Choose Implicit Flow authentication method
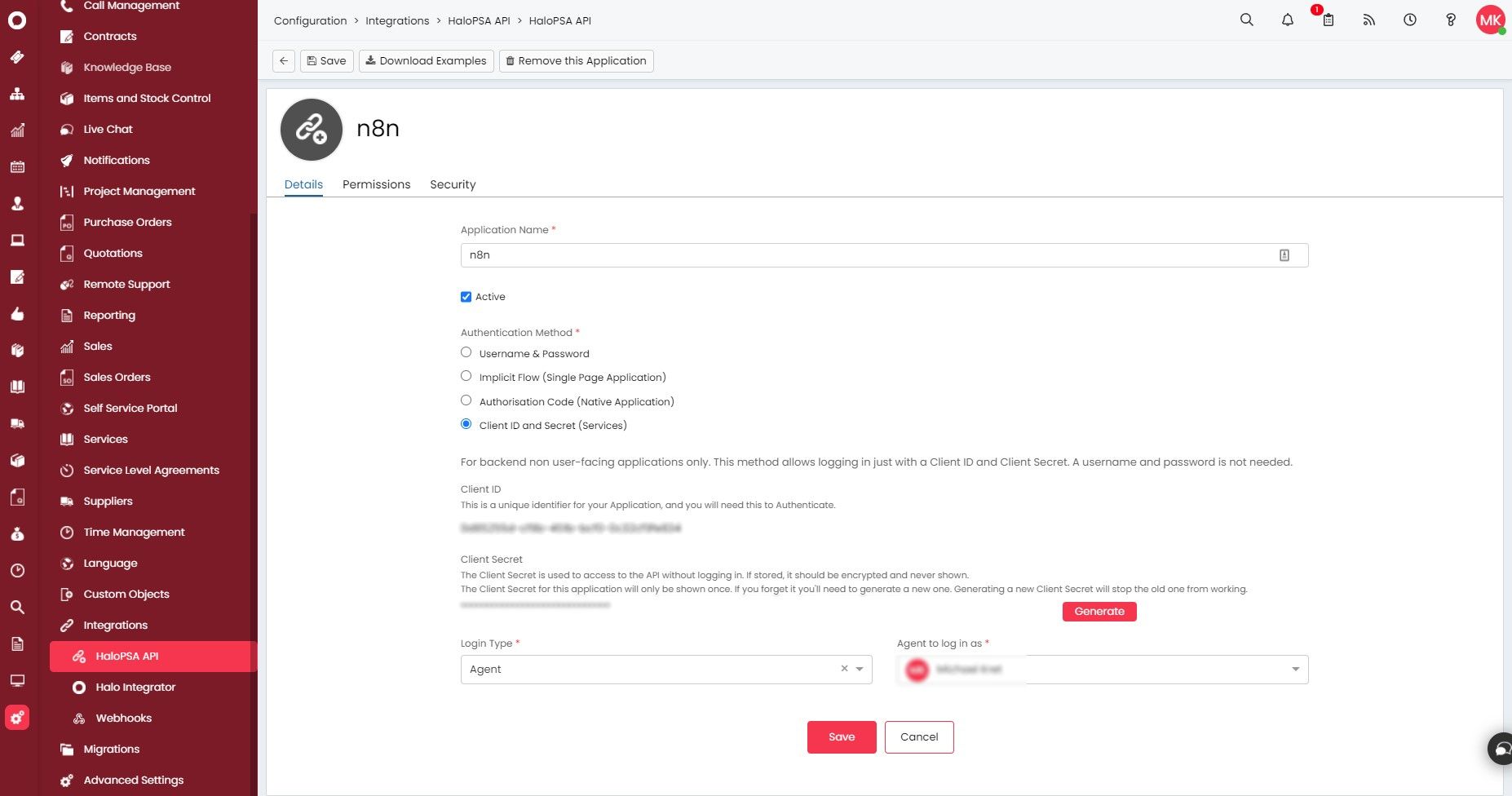Image resolution: width=1512 pixels, height=796 pixels. click(x=466, y=375)
